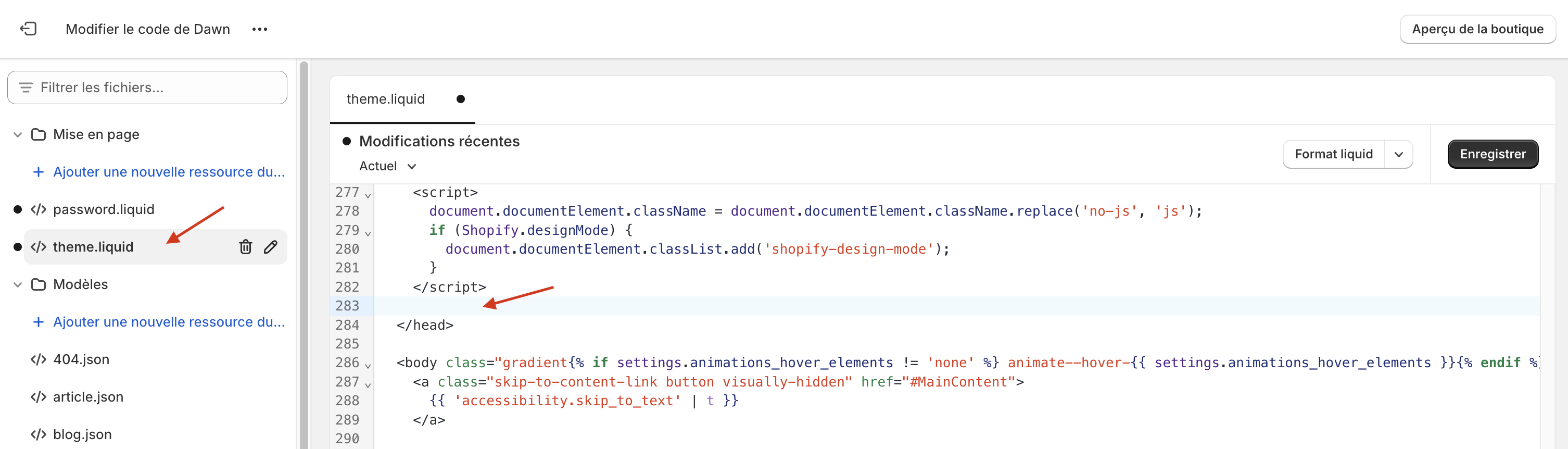The image size is (1568, 449).
Task: Fold the body tag at line 286
Action: 368,366
